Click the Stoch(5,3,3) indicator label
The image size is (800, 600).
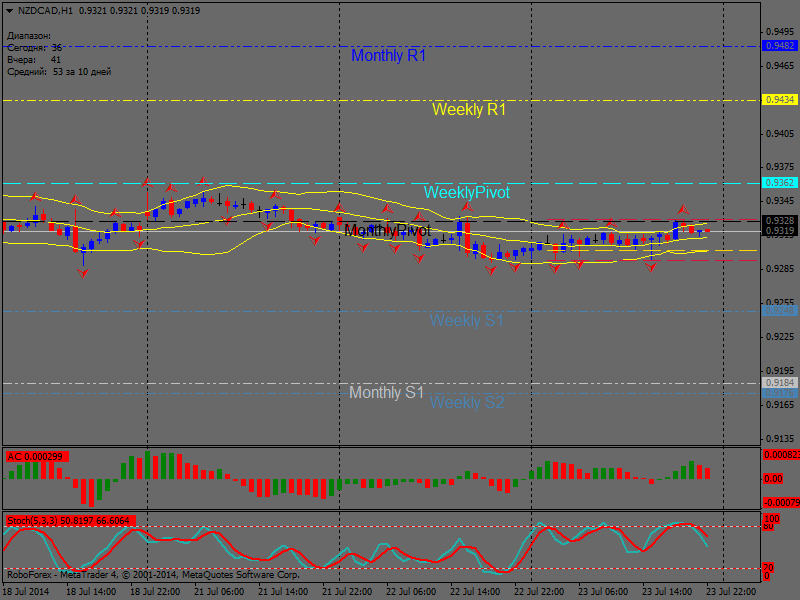[70, 521]
